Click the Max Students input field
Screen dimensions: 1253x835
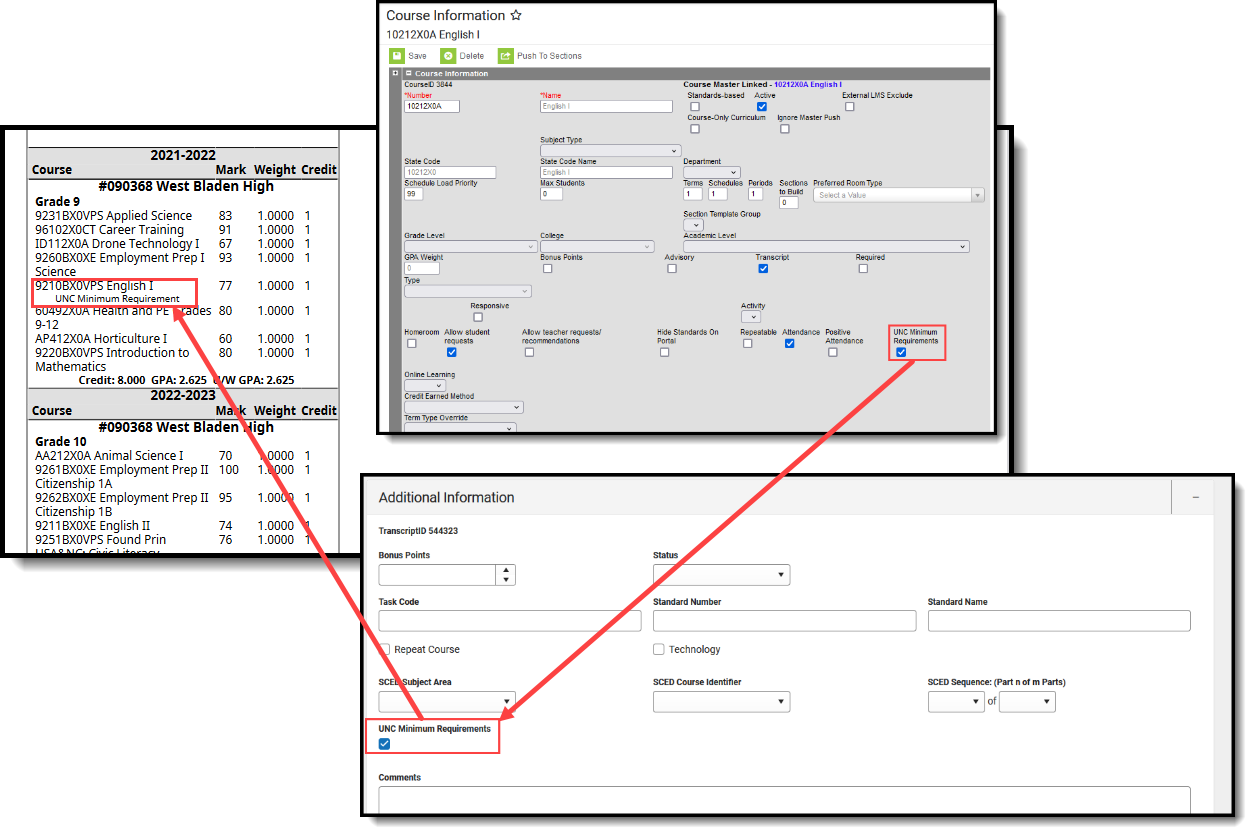pyautogui.click(x=551, y=194)
